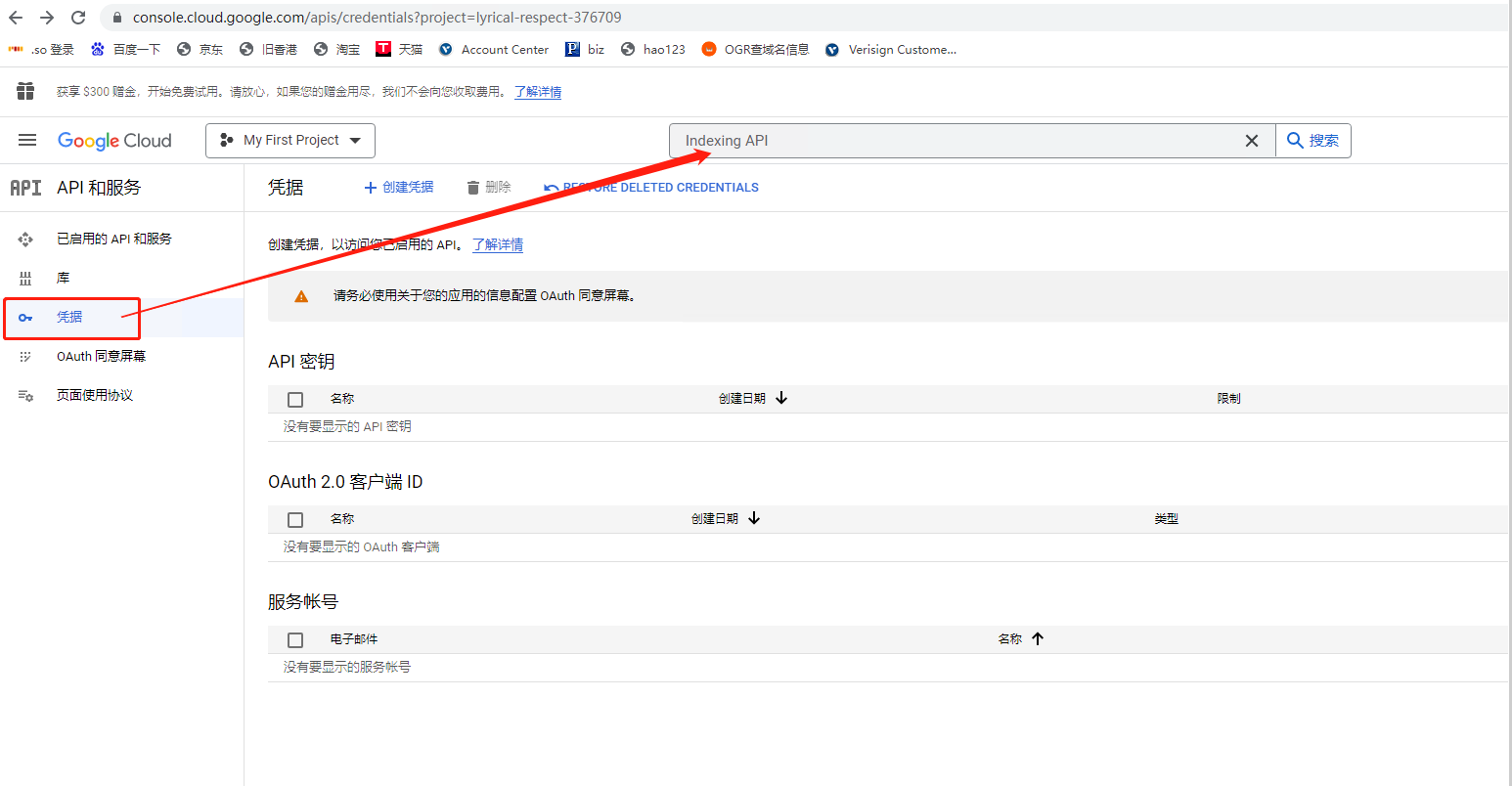Open the 淘宝 bookmark

coord(337,49)
